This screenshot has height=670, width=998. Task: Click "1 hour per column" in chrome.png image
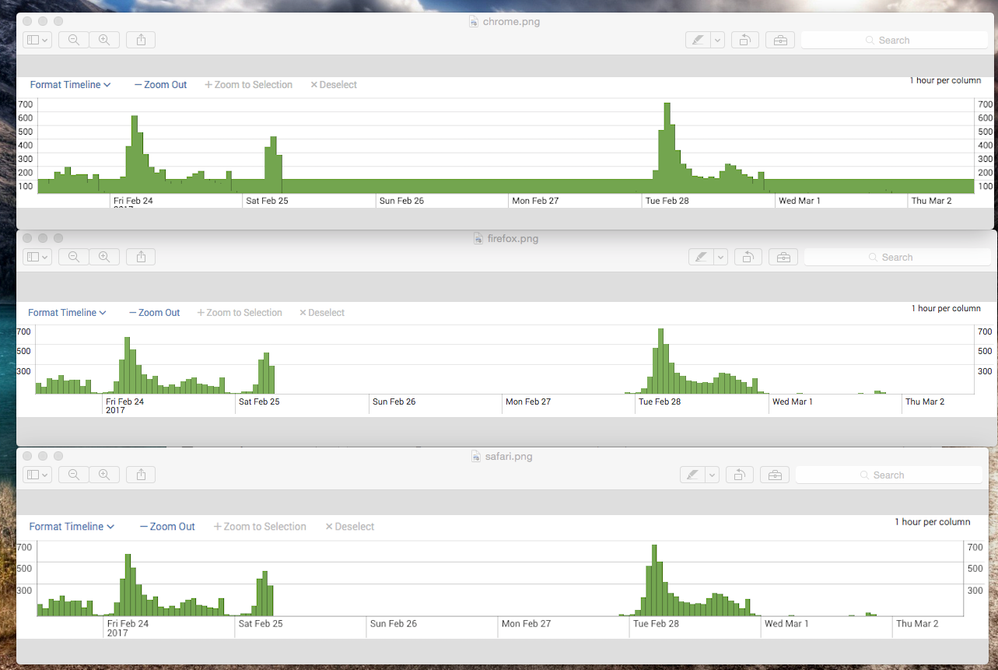pyautogui.click(x=945, y=80)
